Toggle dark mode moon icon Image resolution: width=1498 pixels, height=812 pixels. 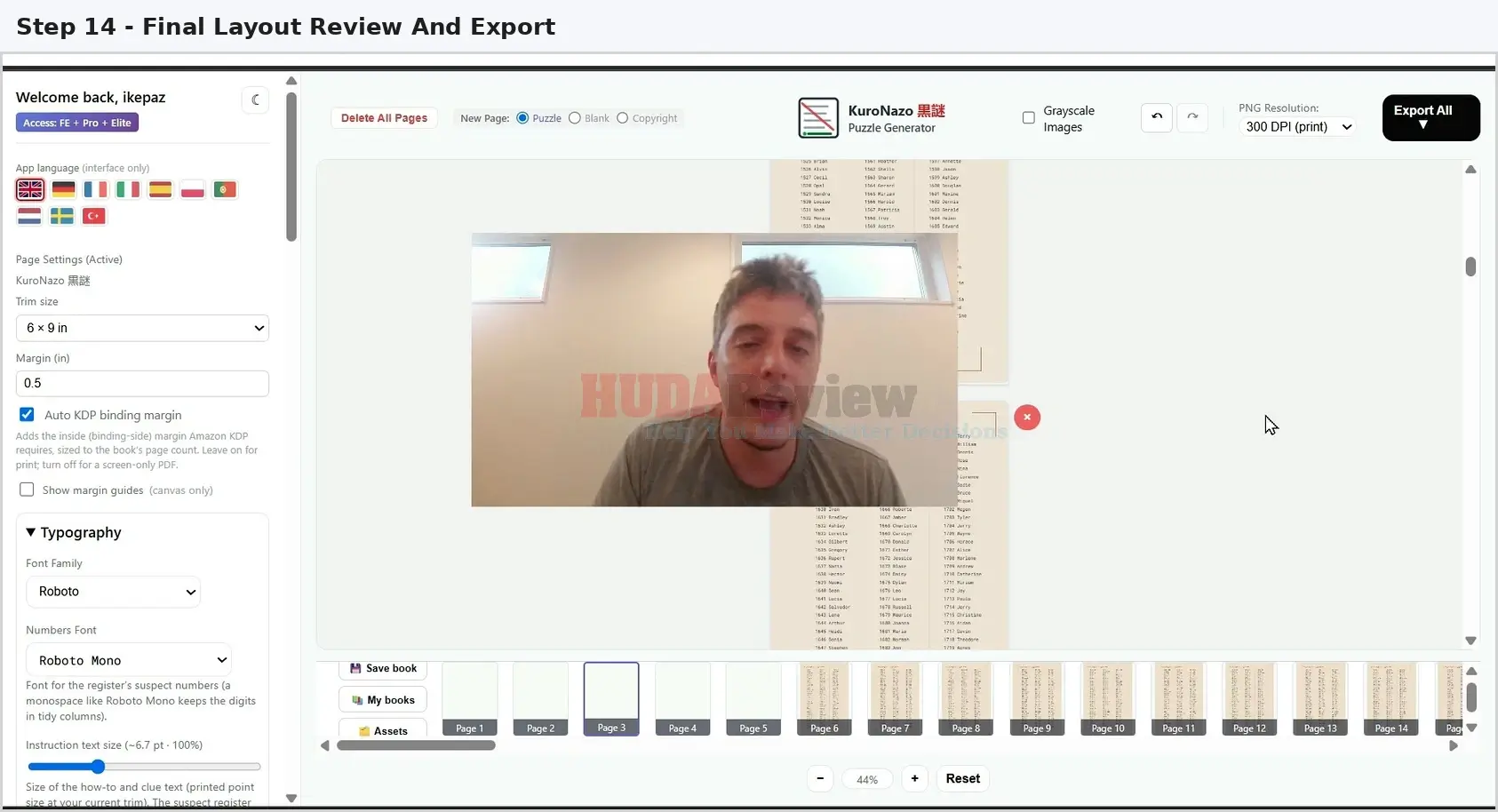pos(255,100)
